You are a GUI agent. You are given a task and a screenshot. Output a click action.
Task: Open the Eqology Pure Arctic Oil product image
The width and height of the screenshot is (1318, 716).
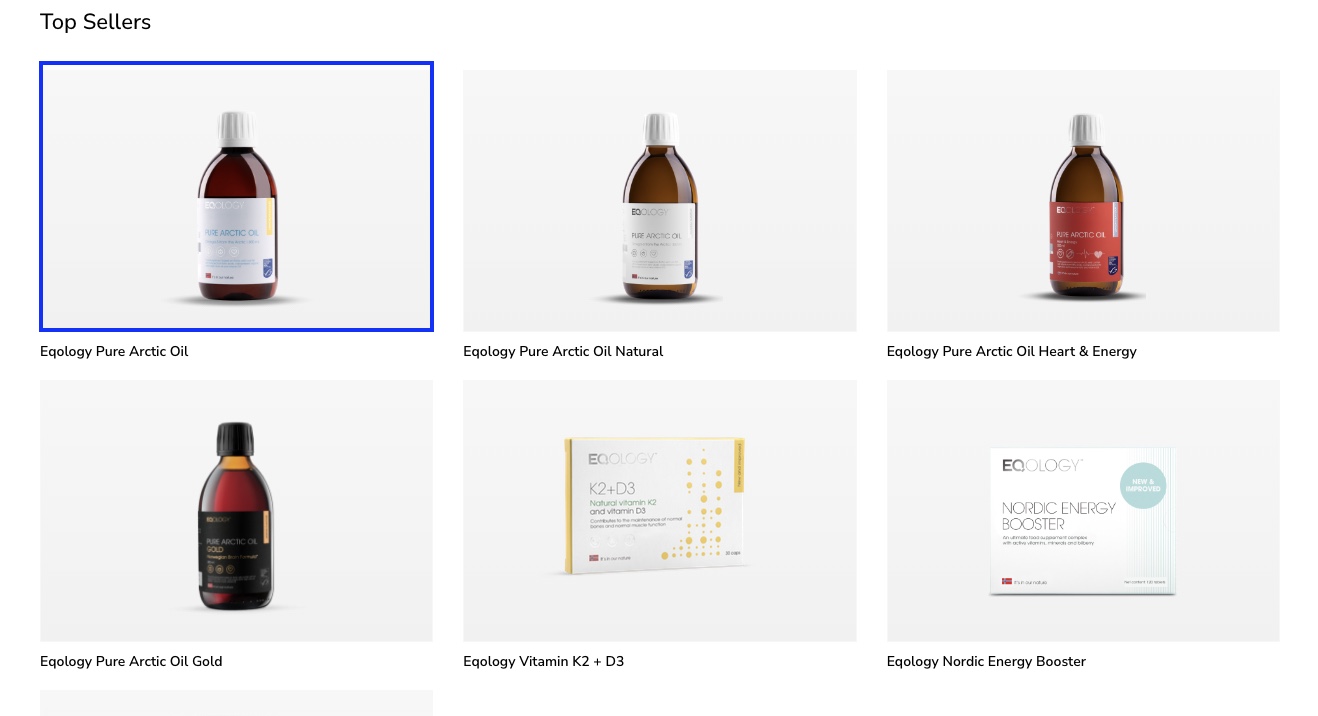pyautogui.click(x=236, y=196)
